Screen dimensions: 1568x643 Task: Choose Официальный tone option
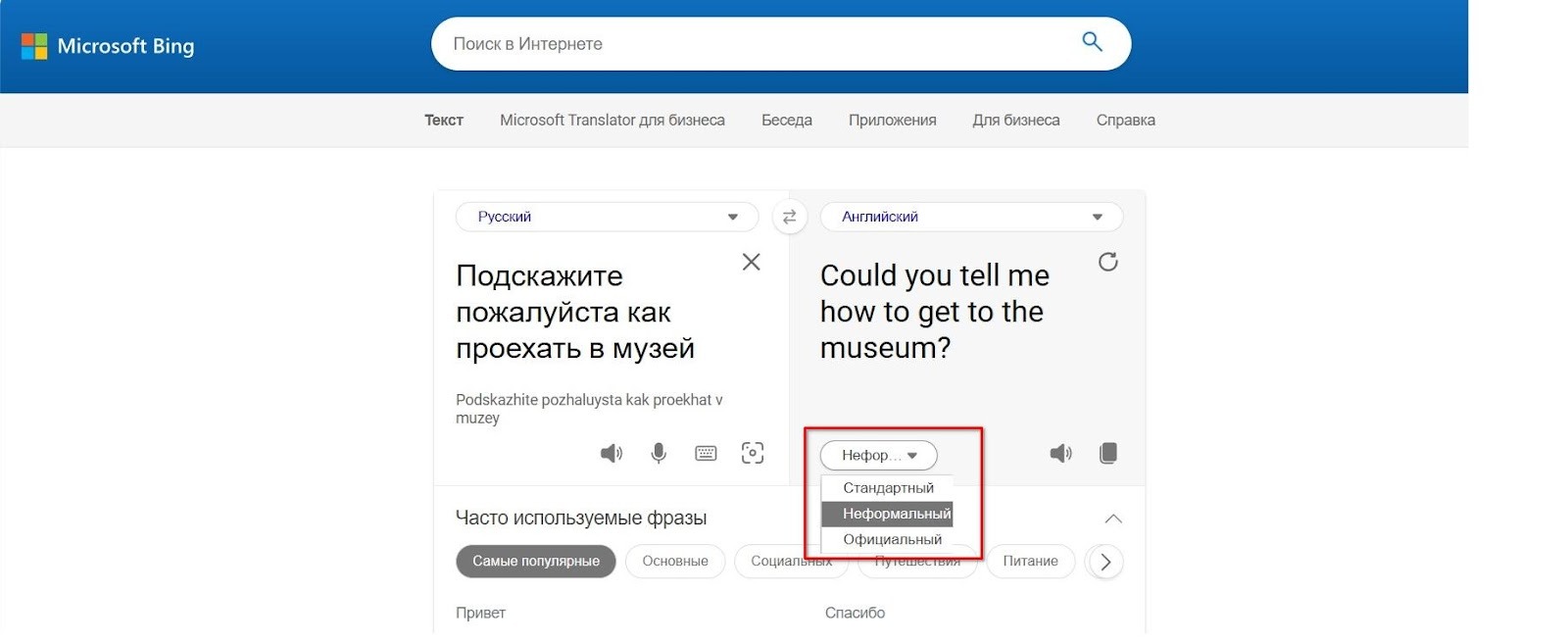point(892,539)
